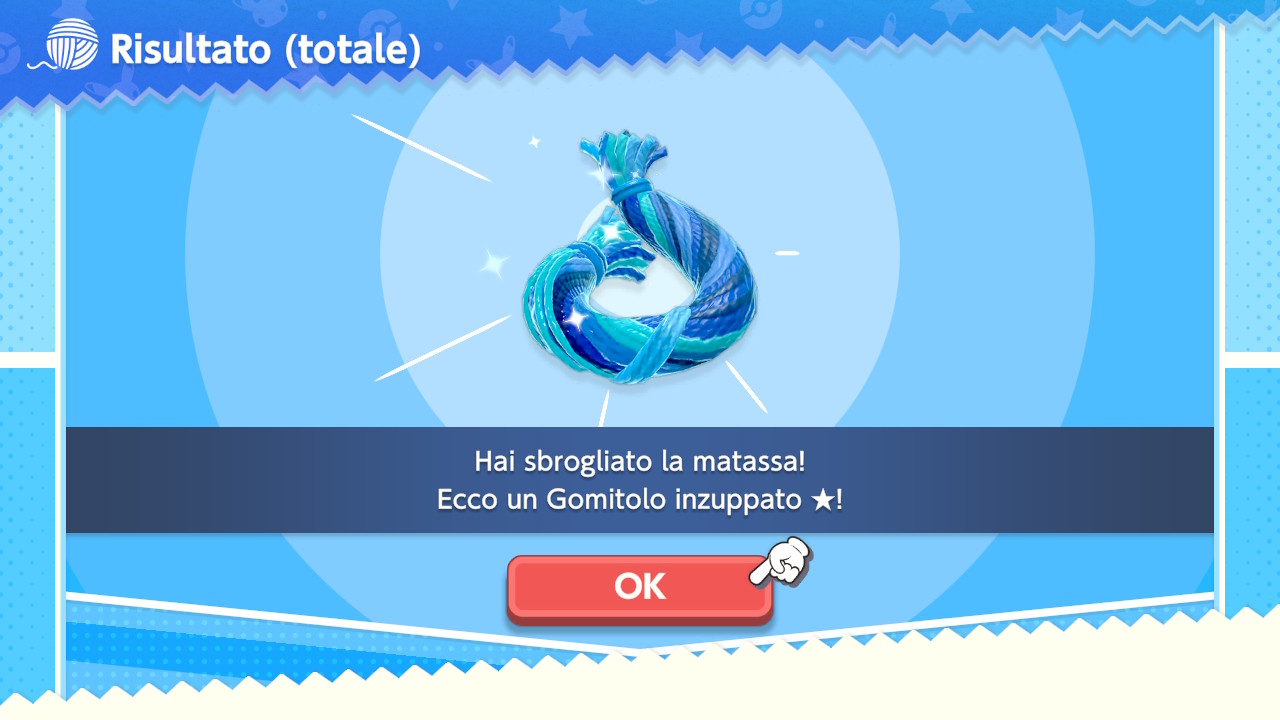Click the dotted blue panel on the right edge
The image size is (1280, 720).
(1252, 190)
